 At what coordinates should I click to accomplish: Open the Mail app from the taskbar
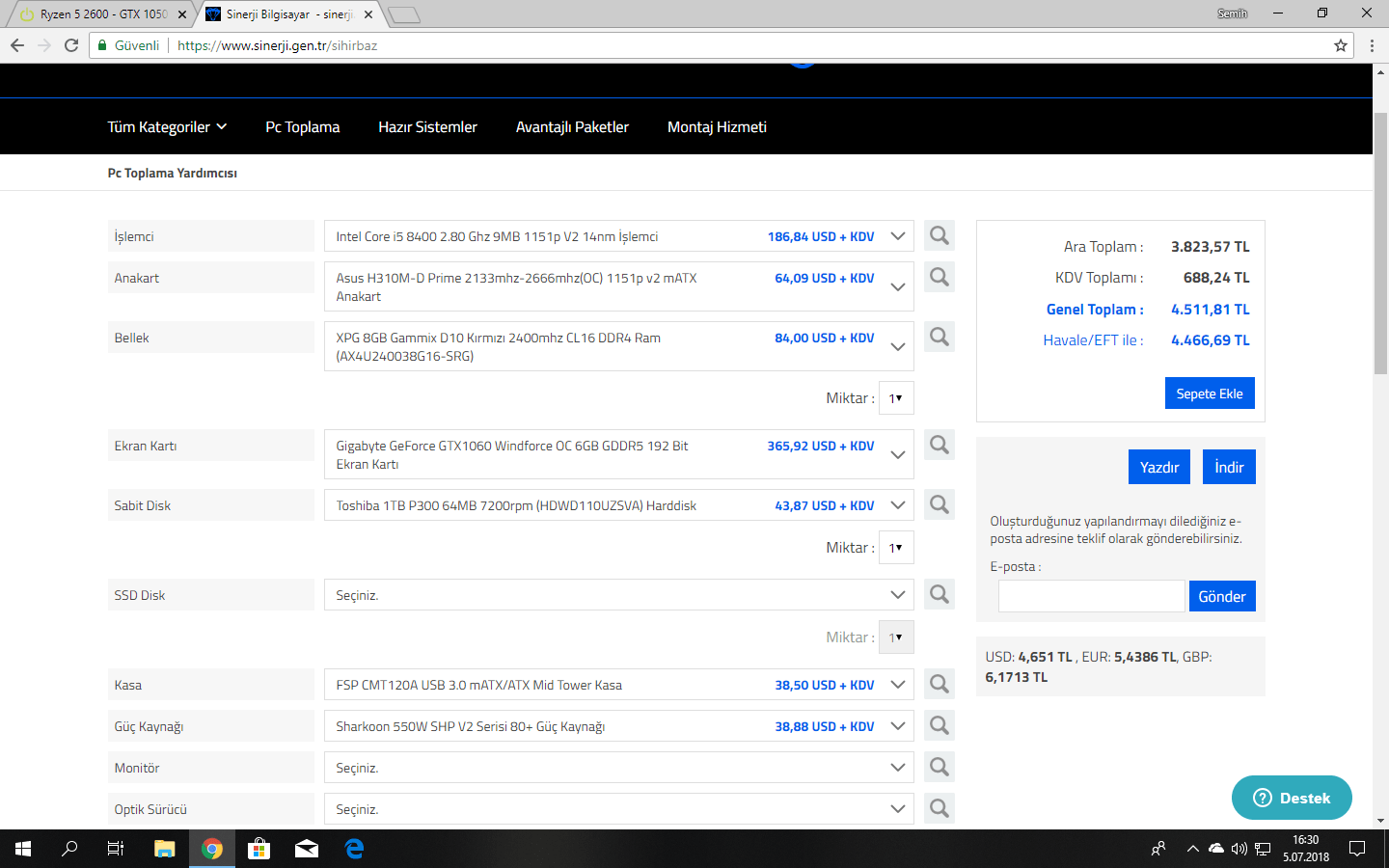click(307, 849)
